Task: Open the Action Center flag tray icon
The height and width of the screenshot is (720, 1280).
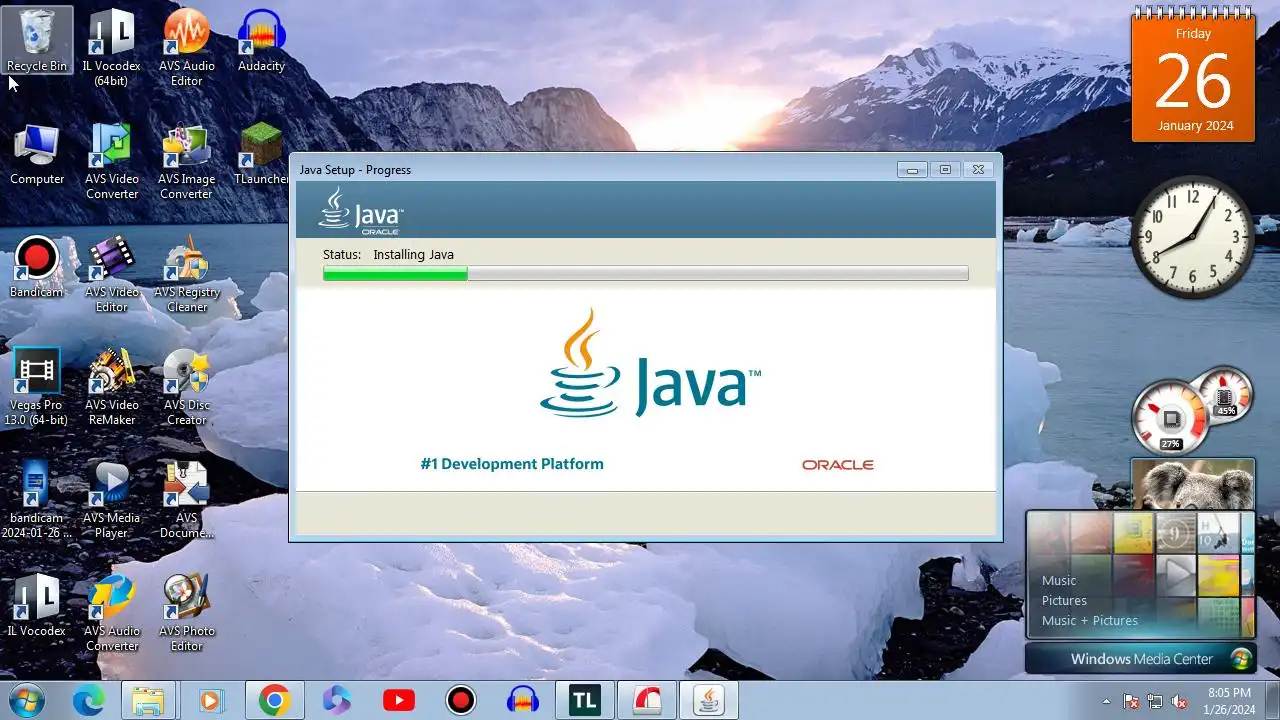Action: pyautogui.click(x=1131, y=701)
